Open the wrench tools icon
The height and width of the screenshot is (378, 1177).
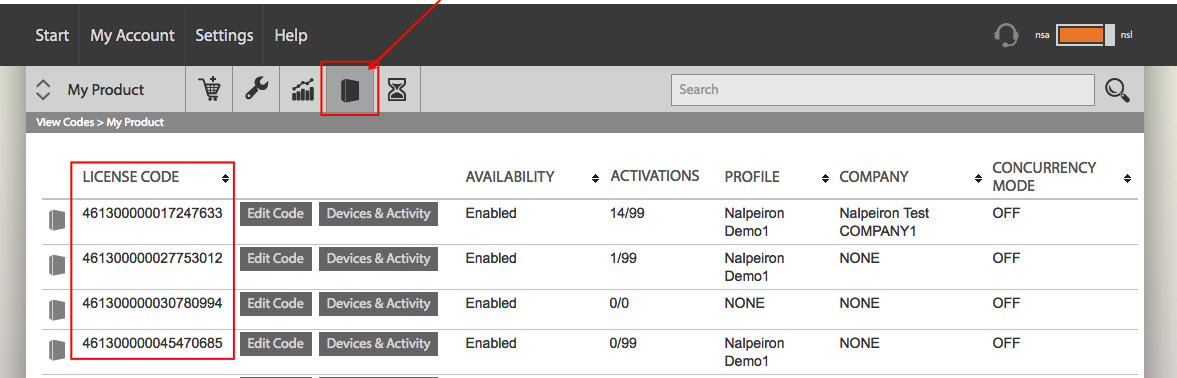(x=257, y=89)
